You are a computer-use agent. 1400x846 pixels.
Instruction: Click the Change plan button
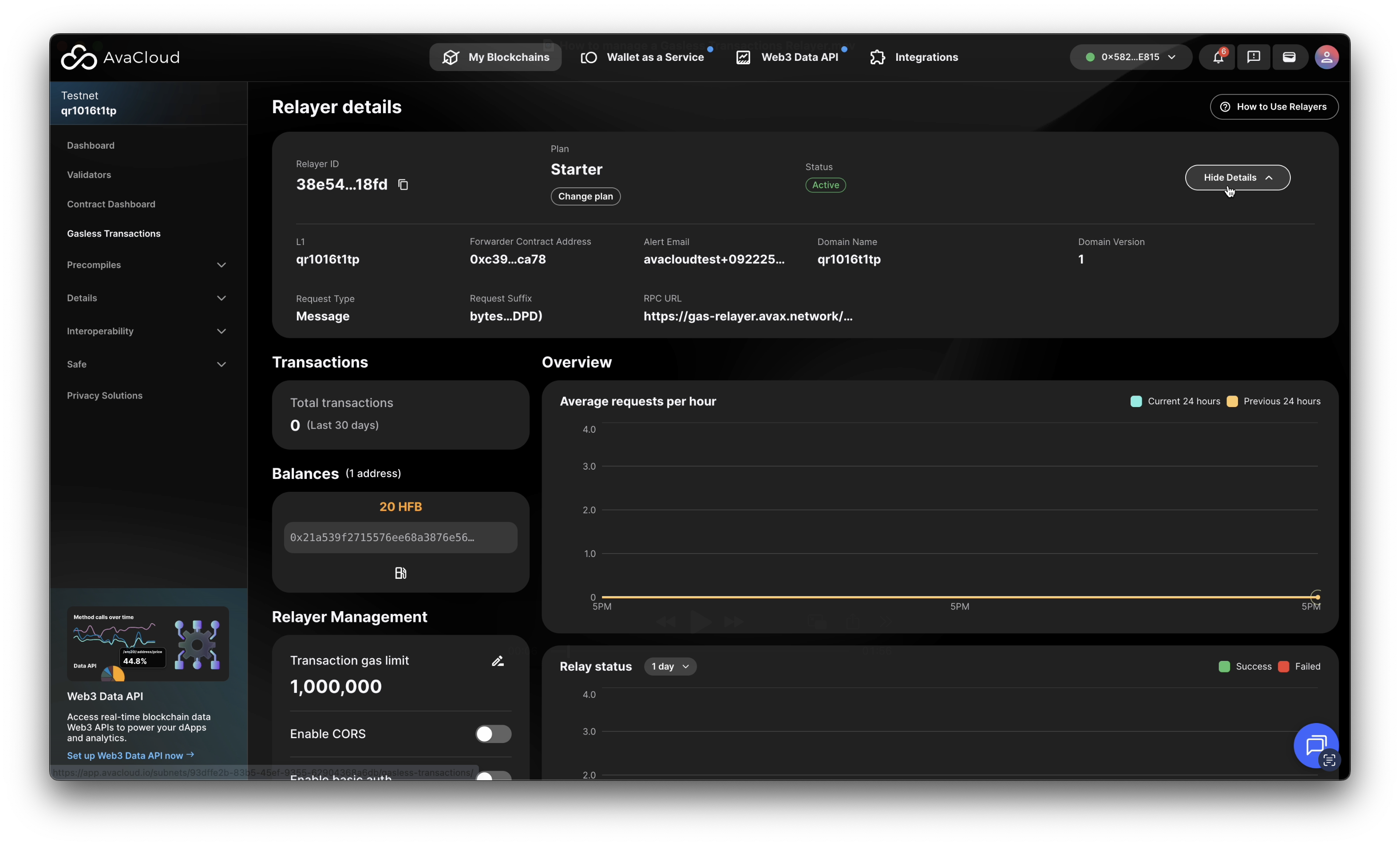[x=585, y=197]
